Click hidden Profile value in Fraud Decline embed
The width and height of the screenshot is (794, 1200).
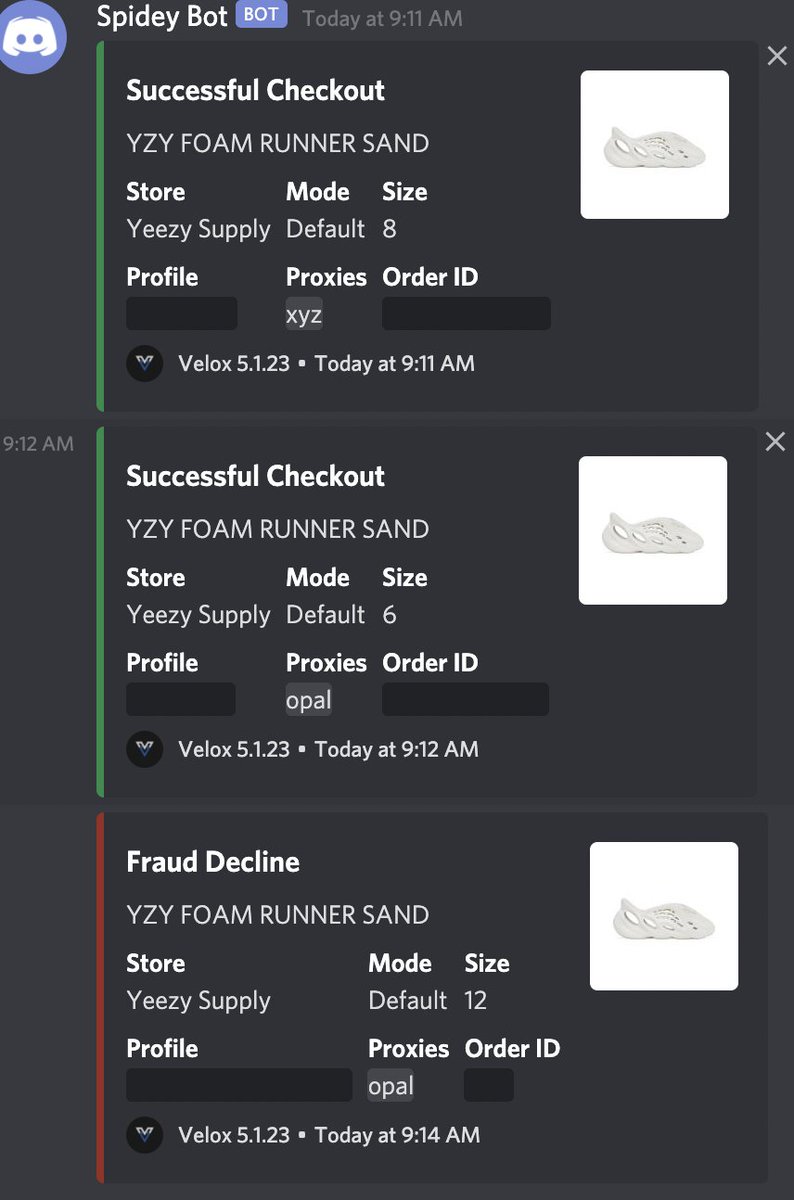(239, 1085)
